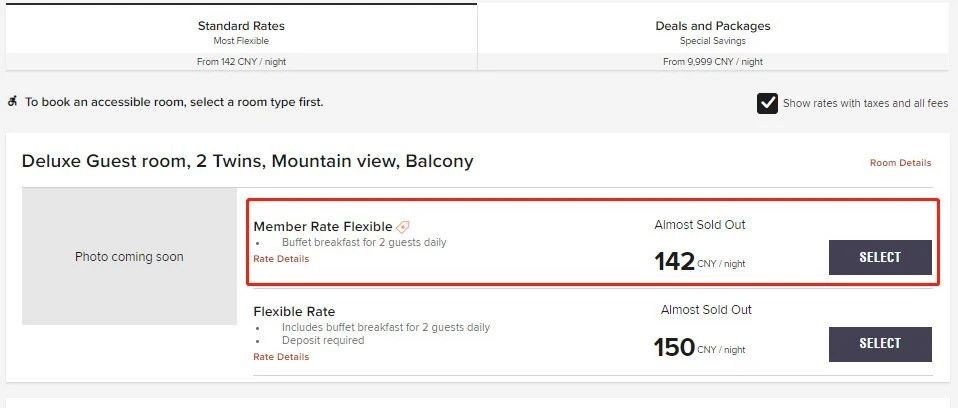958x408 pixels.
Task: Click the Photo coming soon placeholder
Action: click(129, 257)
